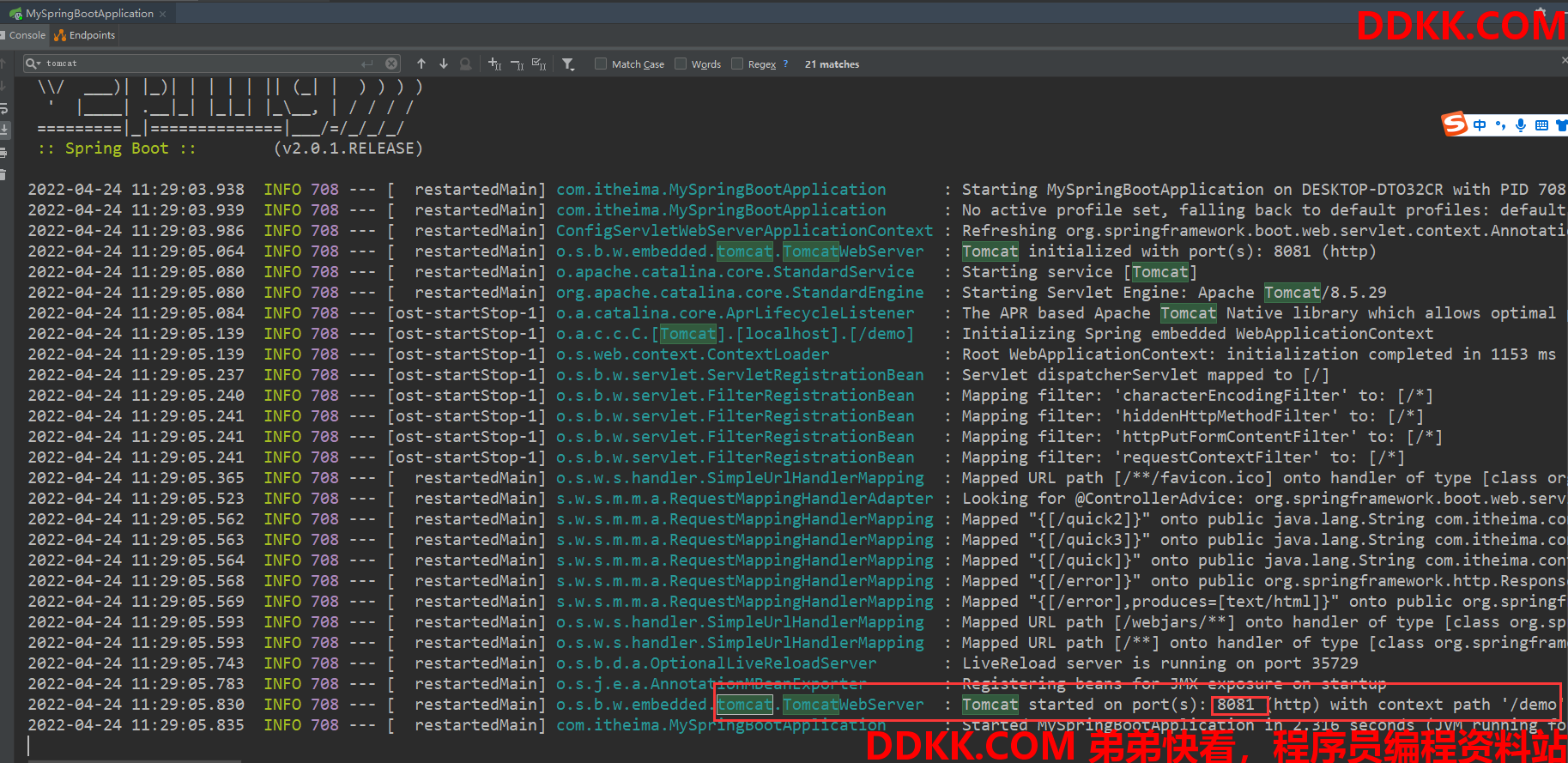Toggle Sogou punctuation mode icon
The image size is (1568, 763).
coord(1500,125)
